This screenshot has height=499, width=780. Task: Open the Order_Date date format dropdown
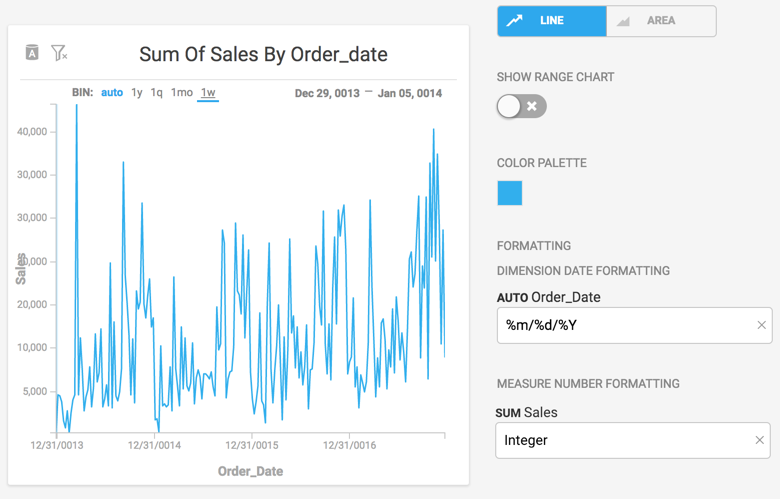click(625, 325)
